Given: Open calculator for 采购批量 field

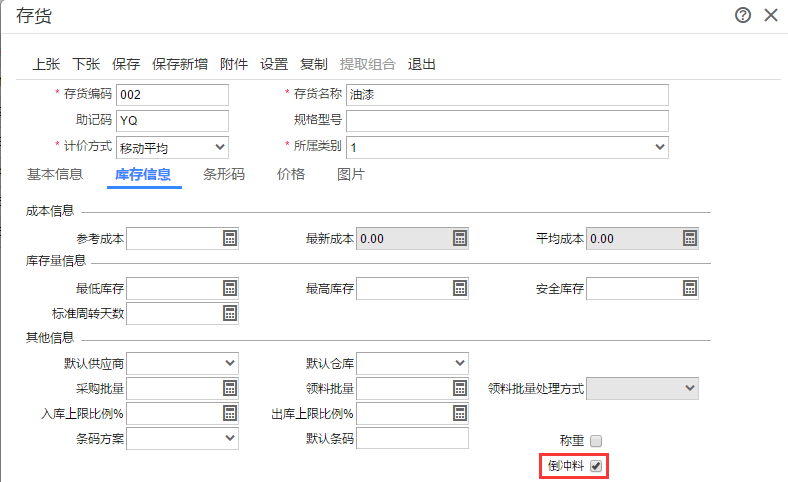Looking at the screenshot, I should (x=230, y=388).
